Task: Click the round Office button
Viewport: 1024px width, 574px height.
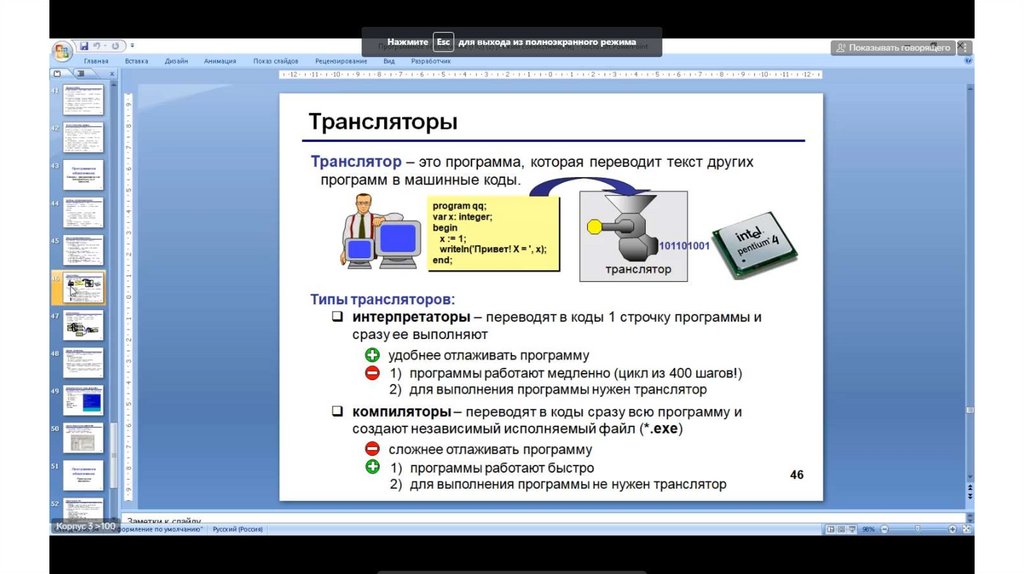Action: point(62,50)
